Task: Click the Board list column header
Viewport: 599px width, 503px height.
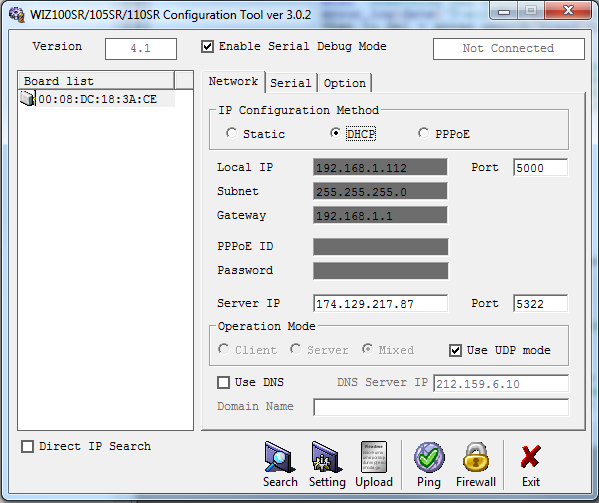Action: pyautogui.click(x=96, y=81)
